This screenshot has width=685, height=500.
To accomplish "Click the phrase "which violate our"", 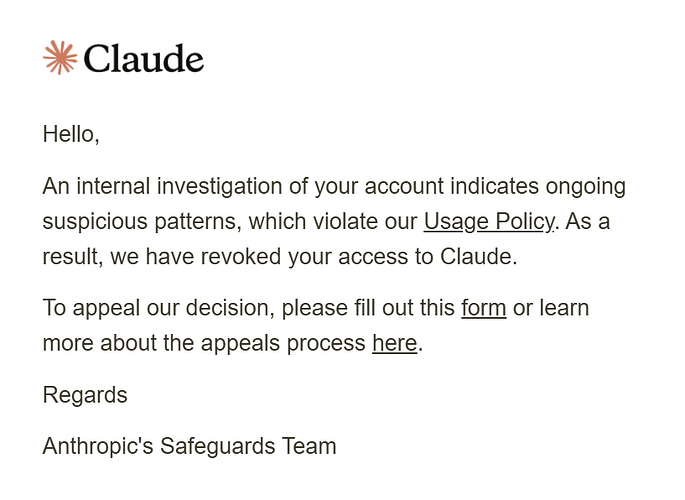I will point(333,221).
